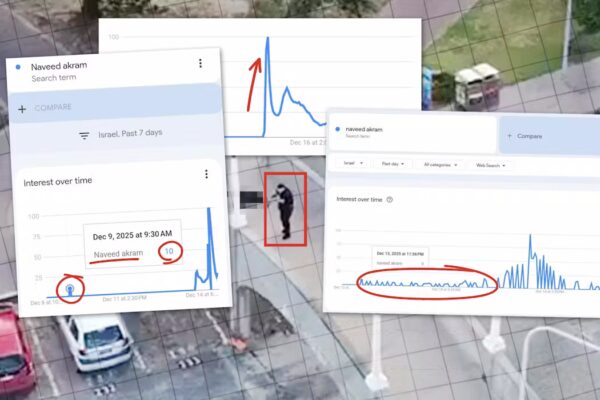The height and width of the screenshot is (400, 600).
Task: Open the Web Search type dropdown
Action: click(x=489, y=164)
